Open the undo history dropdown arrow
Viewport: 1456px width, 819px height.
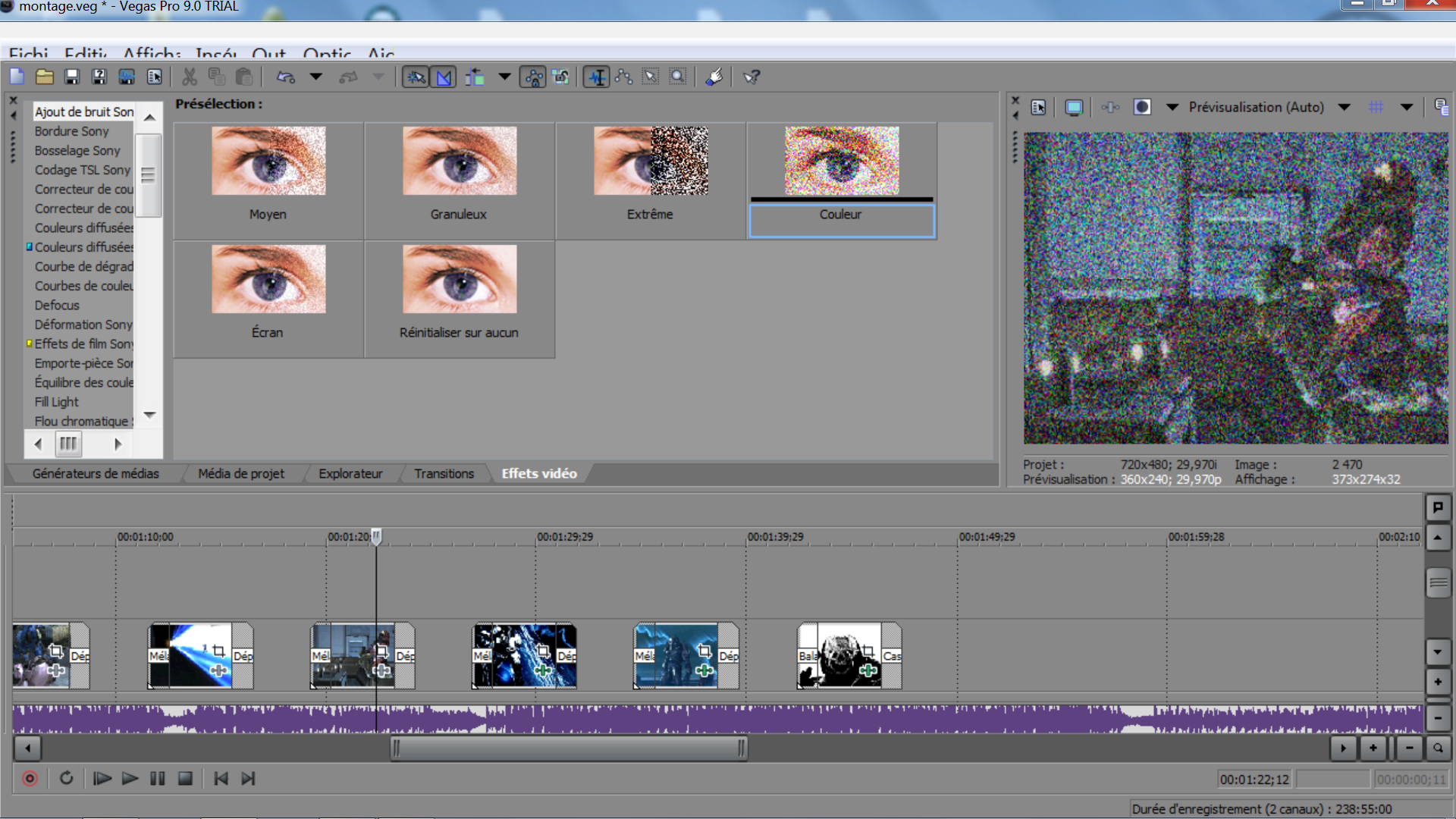click(316, 77)
